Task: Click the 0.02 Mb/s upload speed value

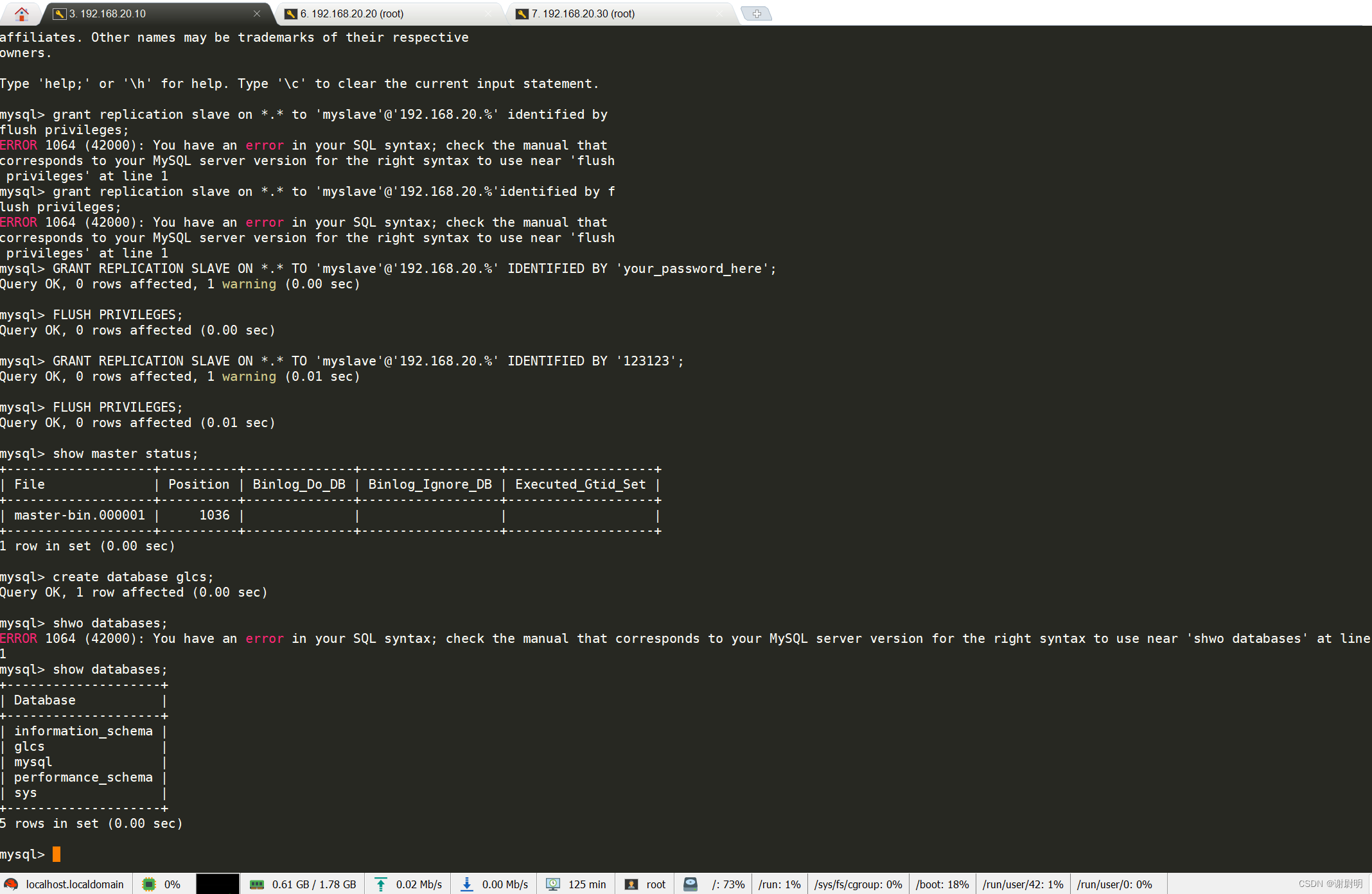Action: pos(419,884)
